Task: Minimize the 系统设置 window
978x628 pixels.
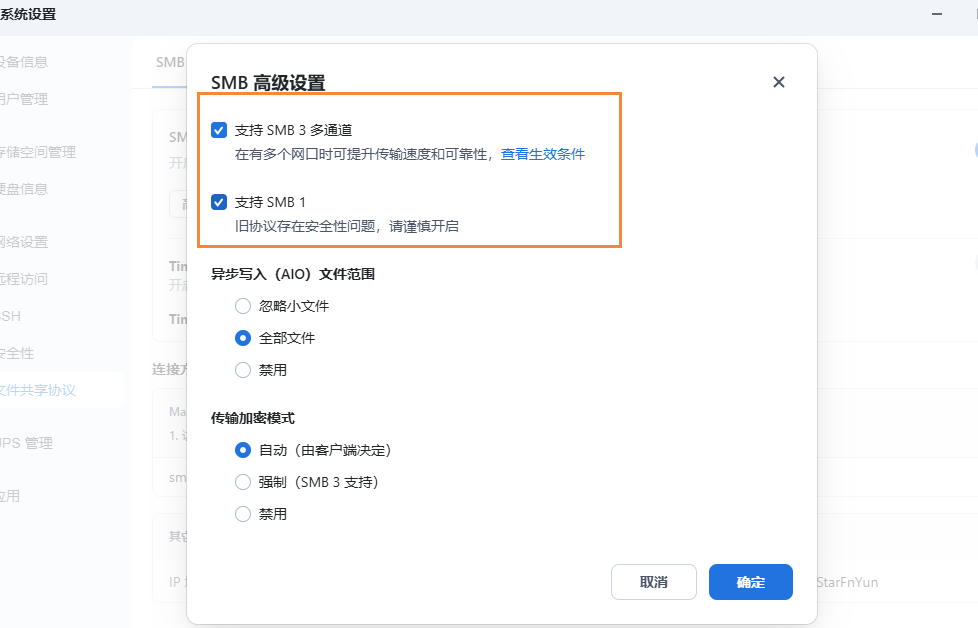Action: point(937,14)
